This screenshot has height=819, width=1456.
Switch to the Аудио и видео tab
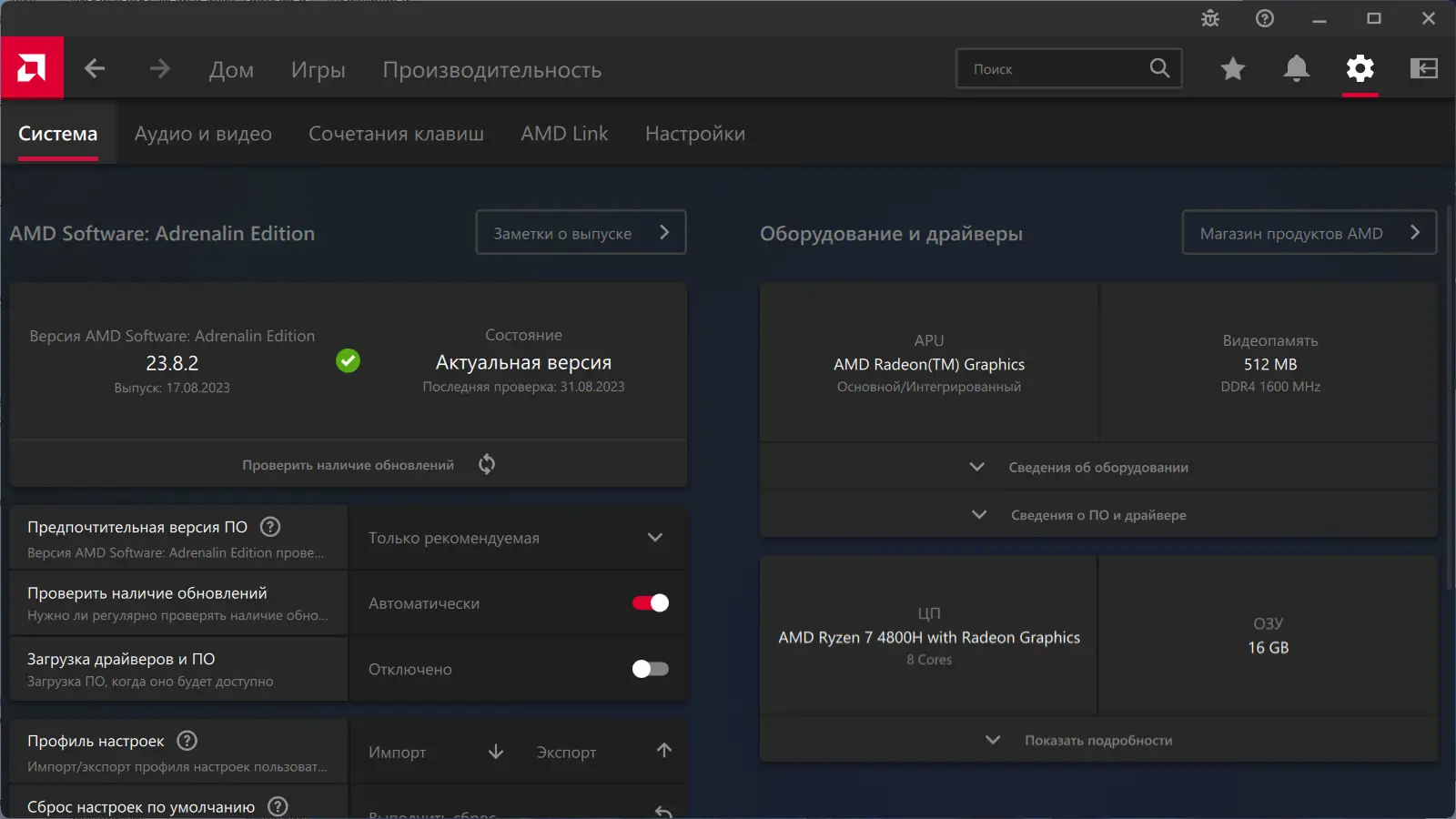pos(203,134)
